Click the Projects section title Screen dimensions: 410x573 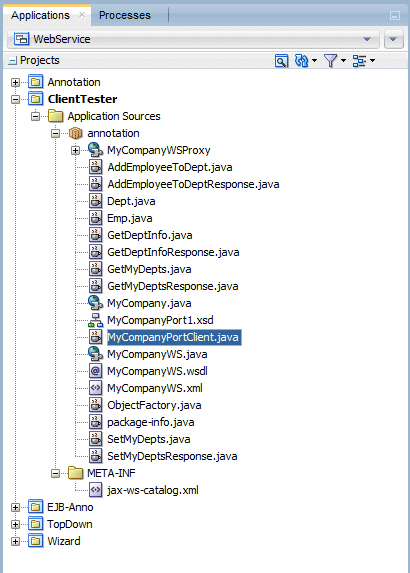39,60
